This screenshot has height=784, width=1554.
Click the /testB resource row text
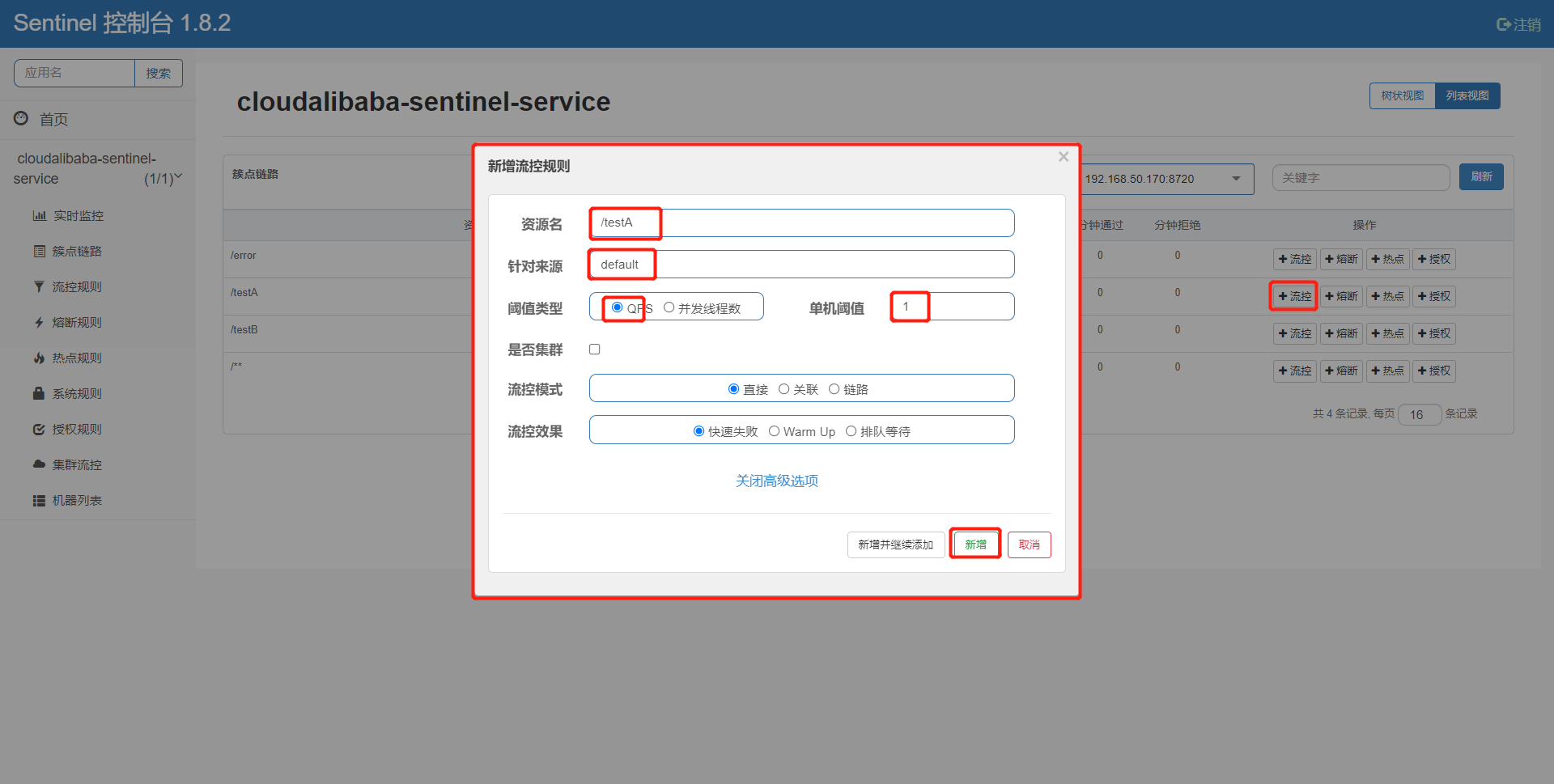pos(244,330)
